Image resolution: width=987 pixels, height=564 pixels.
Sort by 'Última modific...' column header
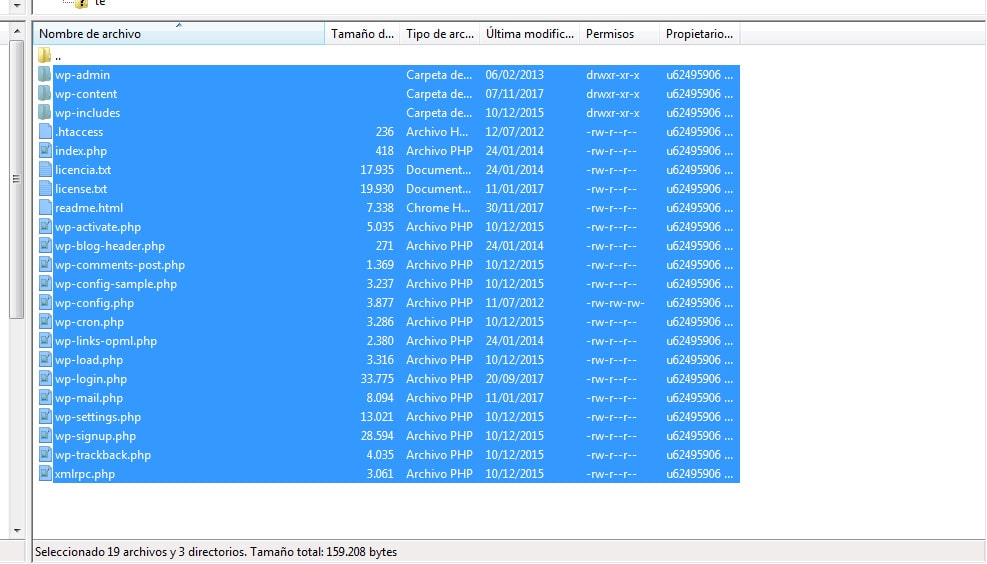[x=528, y=34]
